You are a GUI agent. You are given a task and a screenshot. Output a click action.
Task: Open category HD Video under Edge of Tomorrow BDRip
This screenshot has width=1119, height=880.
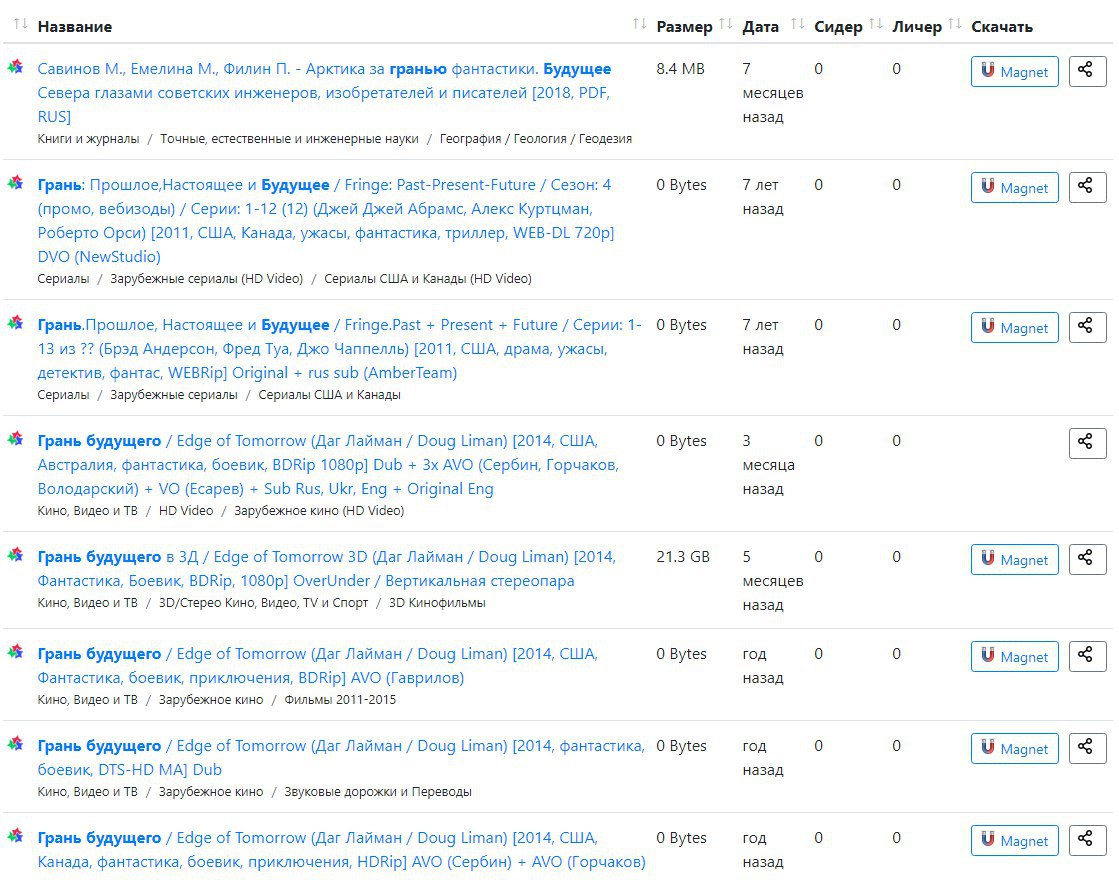pos(186,510)
